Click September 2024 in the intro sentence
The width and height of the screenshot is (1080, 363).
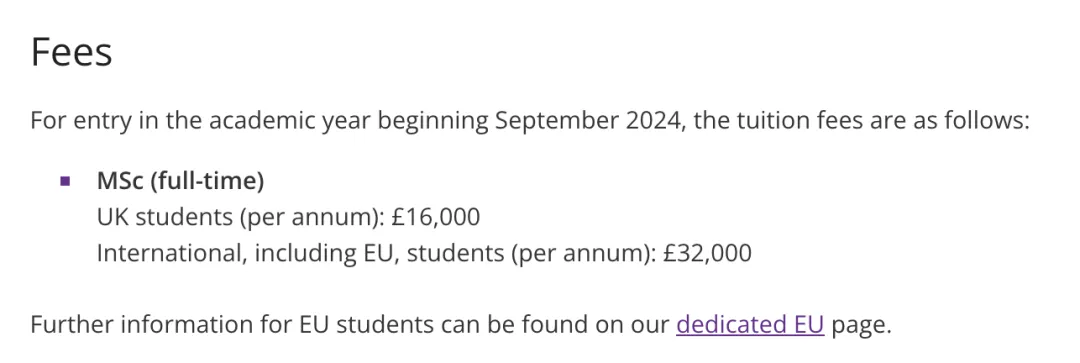point(590,122)
